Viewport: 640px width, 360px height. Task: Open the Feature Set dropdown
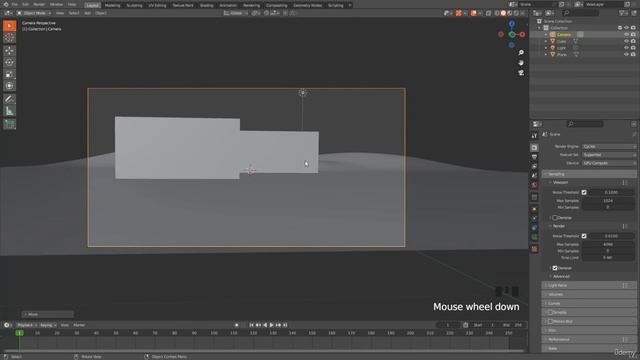pos(609,155)
